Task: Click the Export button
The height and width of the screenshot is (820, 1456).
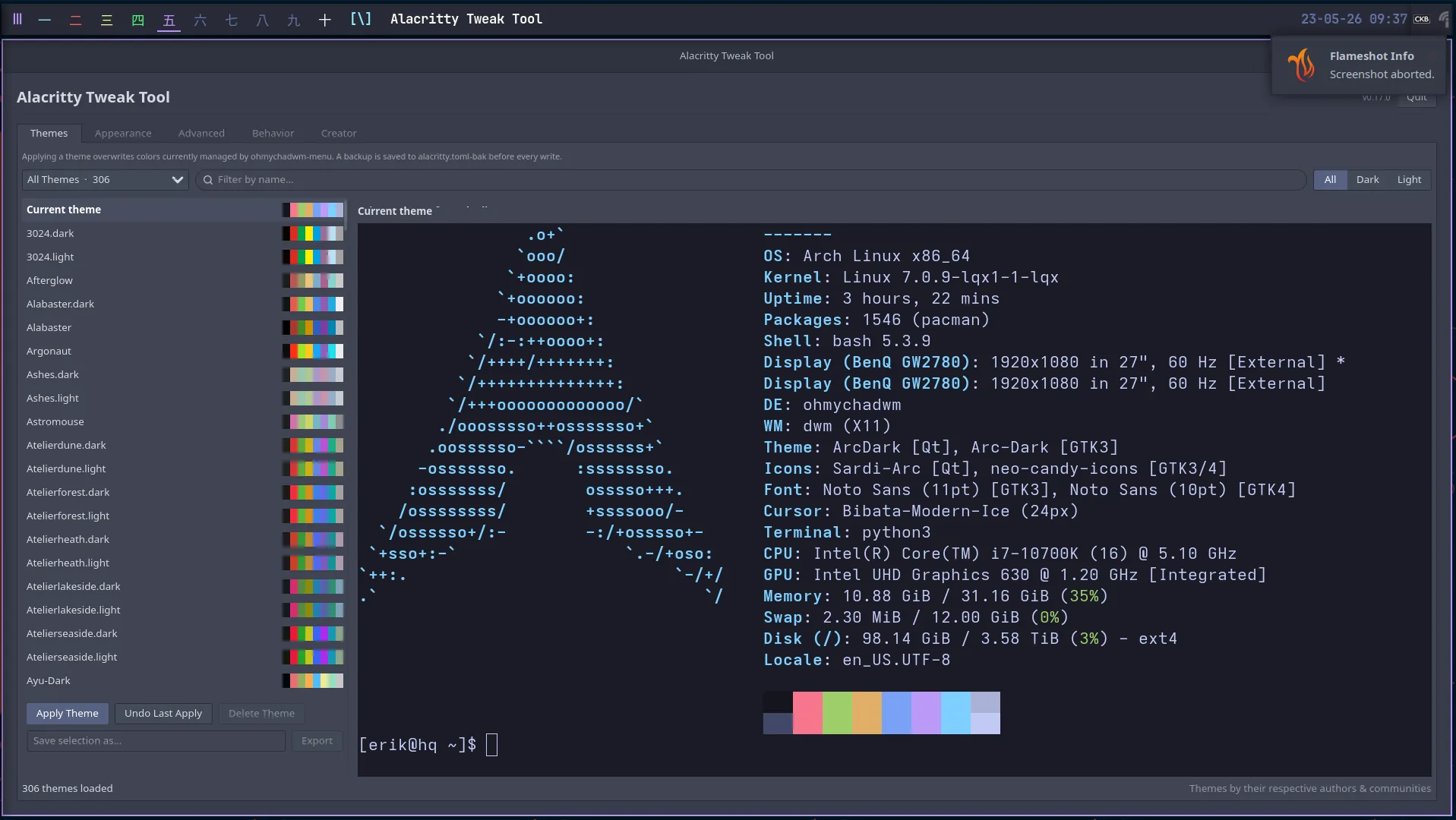Action: point(317,741)
